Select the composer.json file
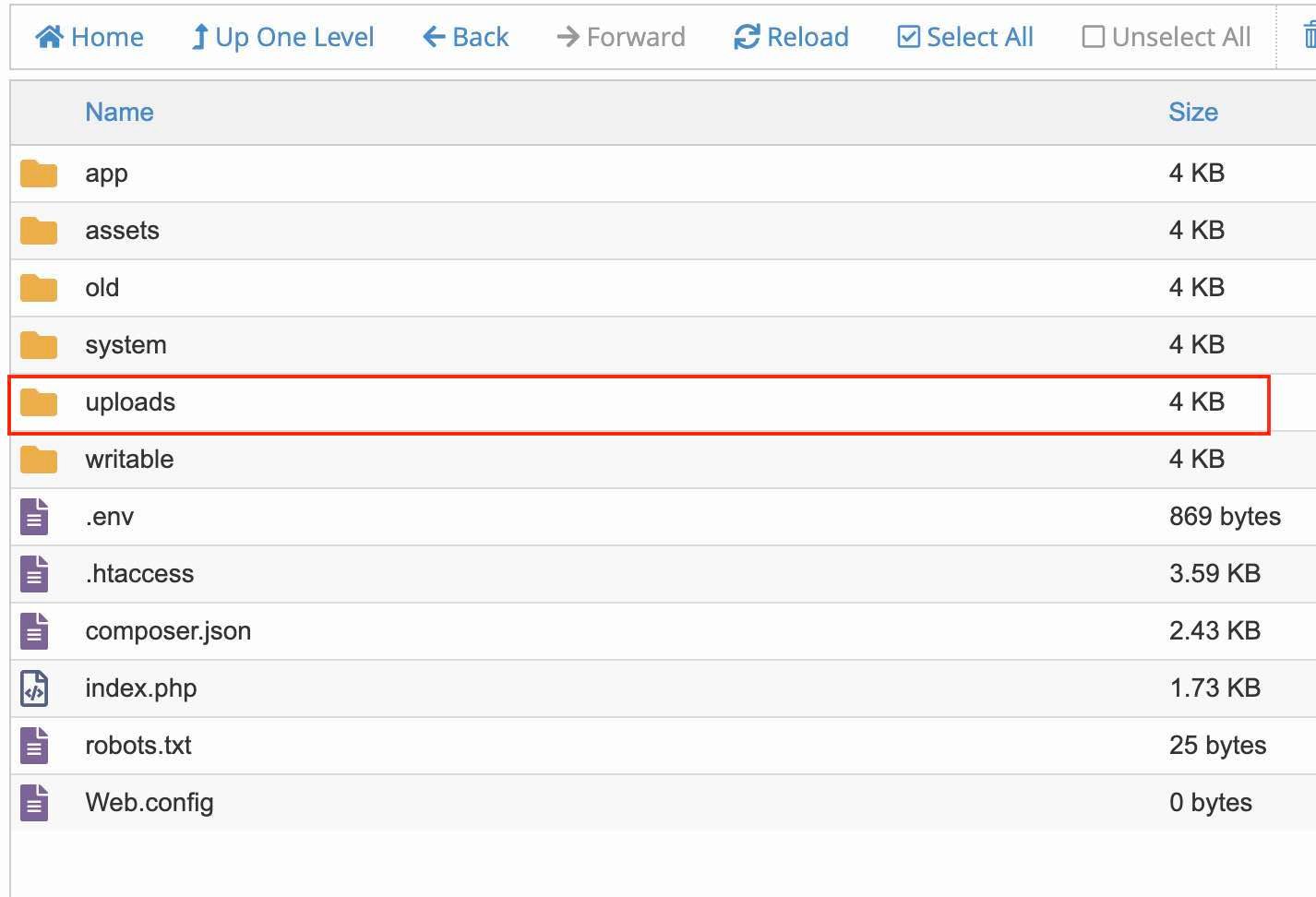Viewport: 1316px width, 897px height. coord(168,631)
